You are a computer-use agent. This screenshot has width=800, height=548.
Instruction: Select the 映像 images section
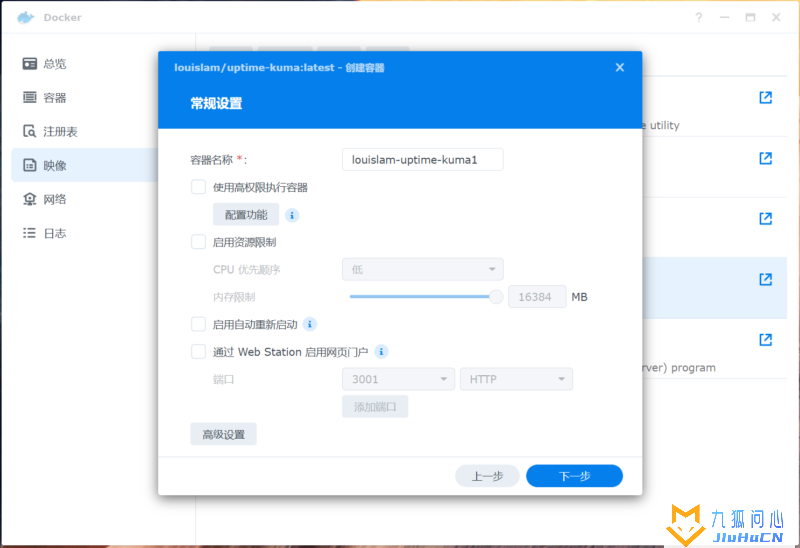click(x=84, y=165)
